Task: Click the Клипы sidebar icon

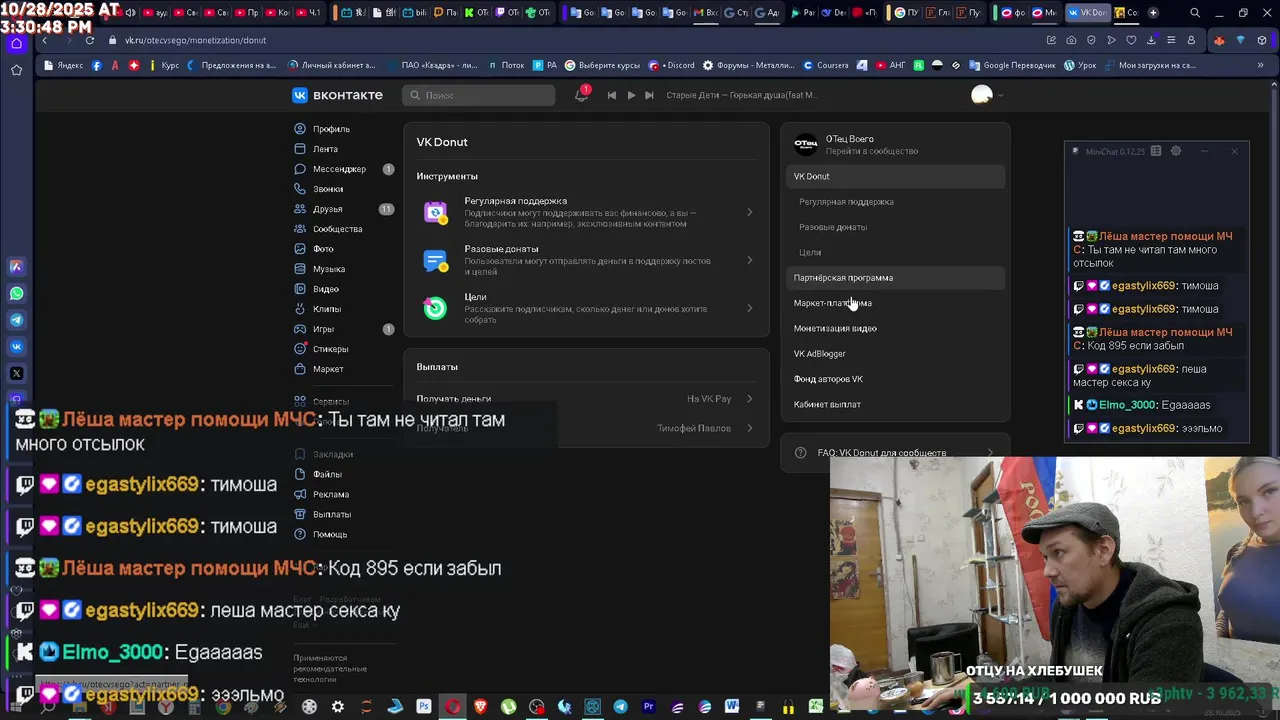Action: click(x=300, y=309)
